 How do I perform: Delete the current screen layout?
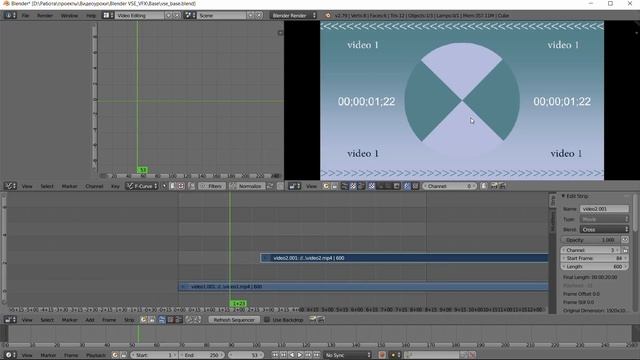176,16
